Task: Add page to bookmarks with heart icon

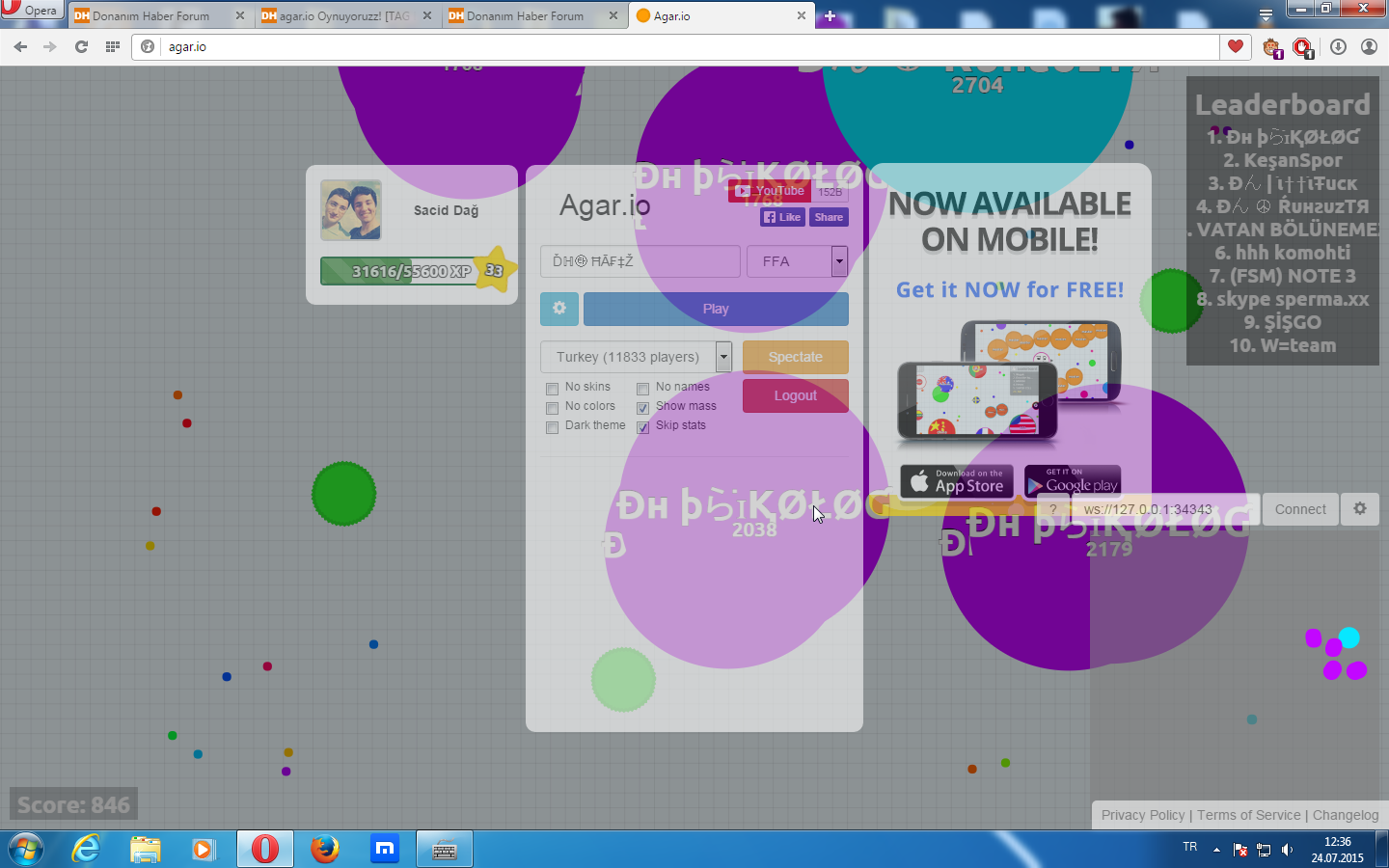Action: 1236,46
